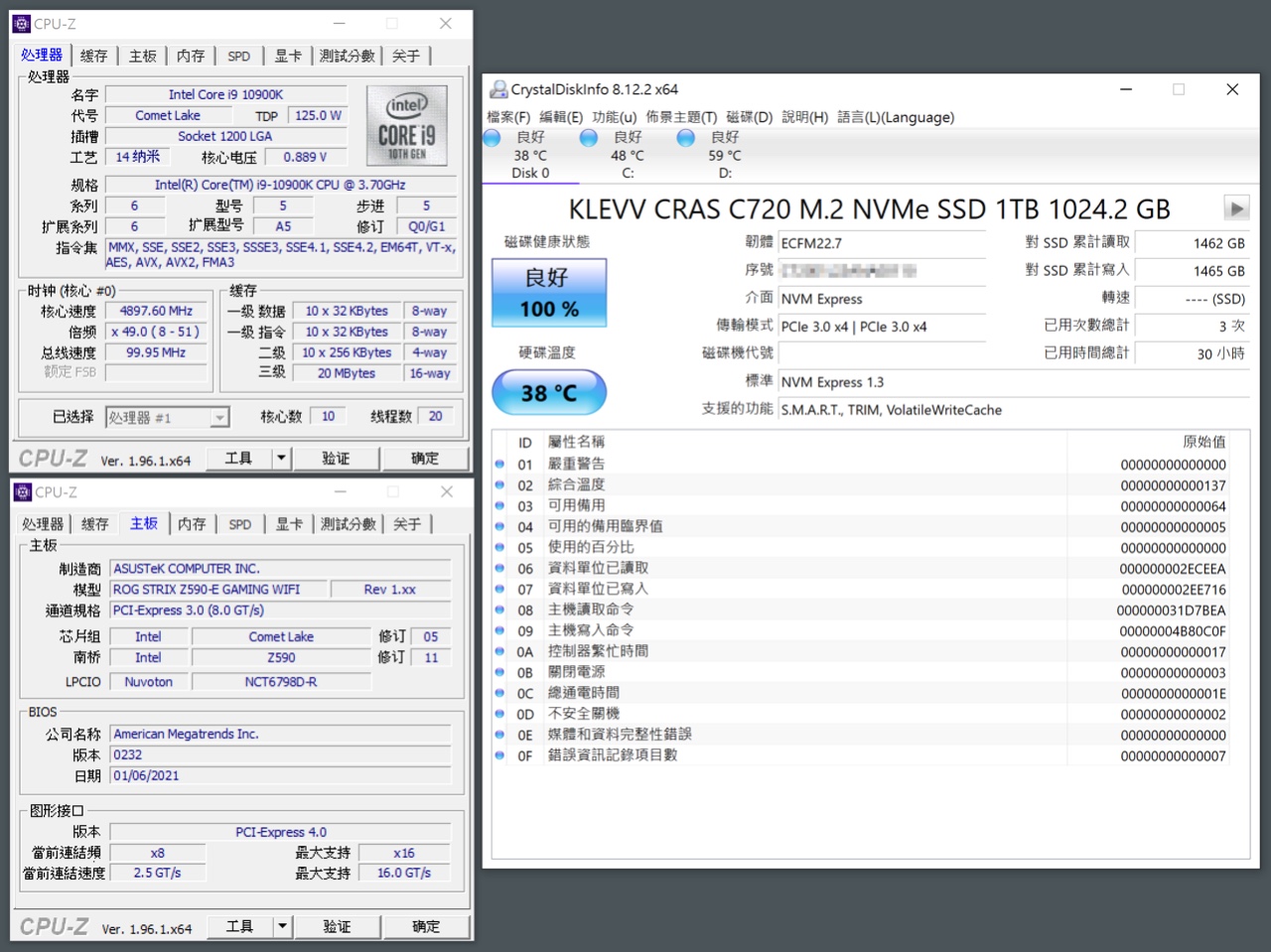Click status dot for attribute 0B 關閉電源
The image size is (1271, 952).
coord(500,672)
